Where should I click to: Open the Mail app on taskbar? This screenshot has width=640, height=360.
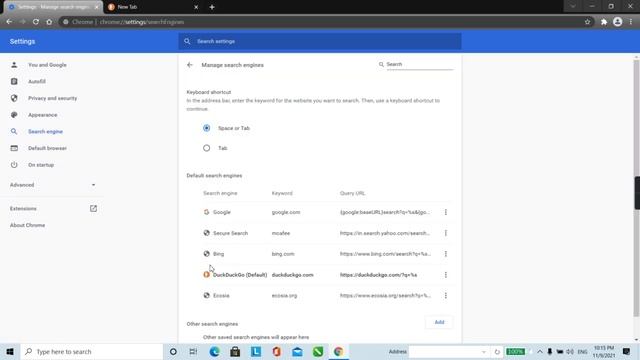[x=298, y=351]
